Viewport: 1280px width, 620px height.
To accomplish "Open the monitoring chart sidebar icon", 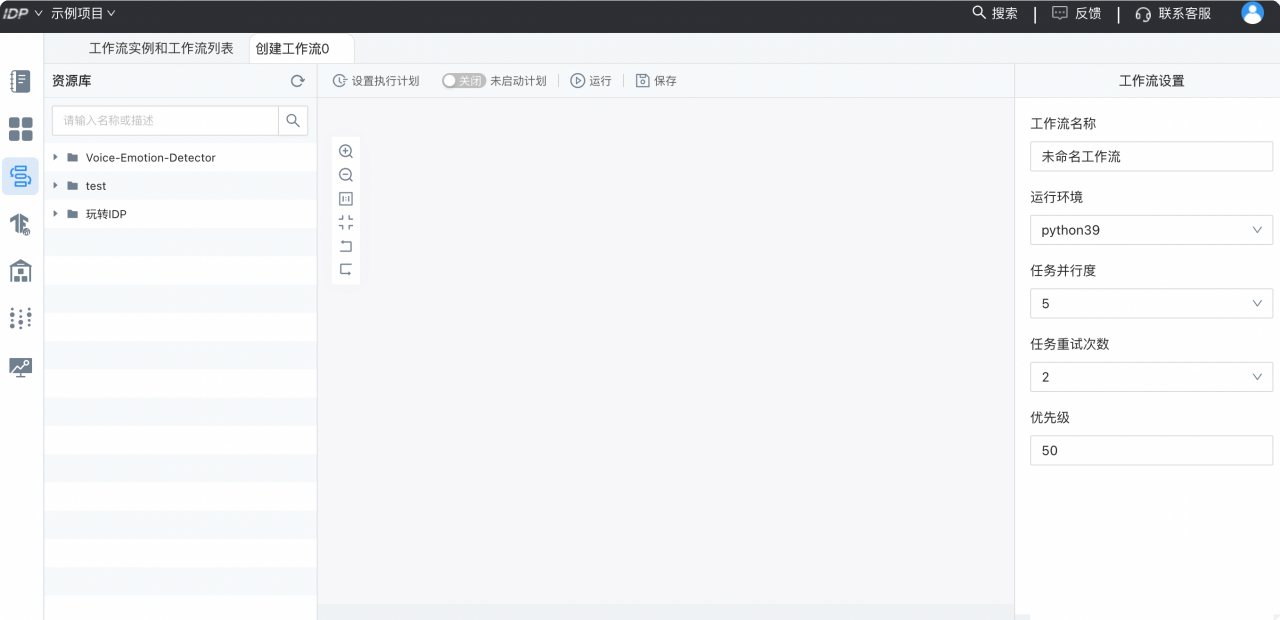I will (x=20, y=367).
